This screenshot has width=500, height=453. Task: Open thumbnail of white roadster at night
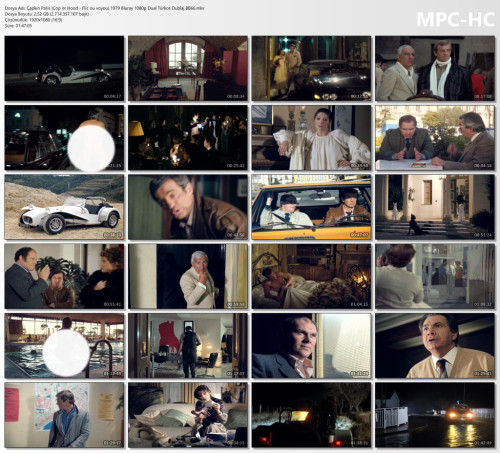(x=64, y=68)
